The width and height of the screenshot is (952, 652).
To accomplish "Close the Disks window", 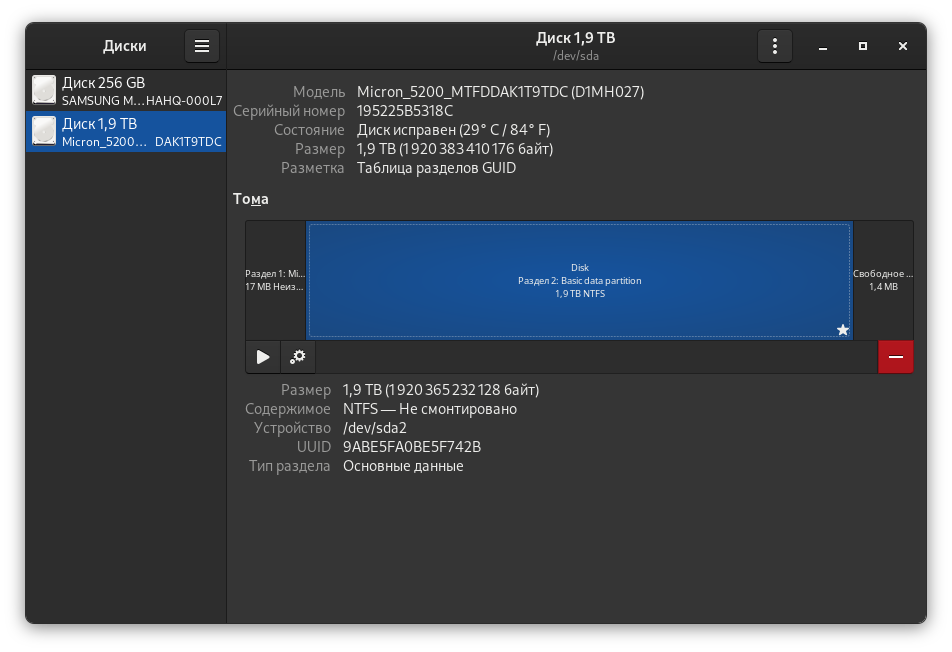I will [903, 46].
